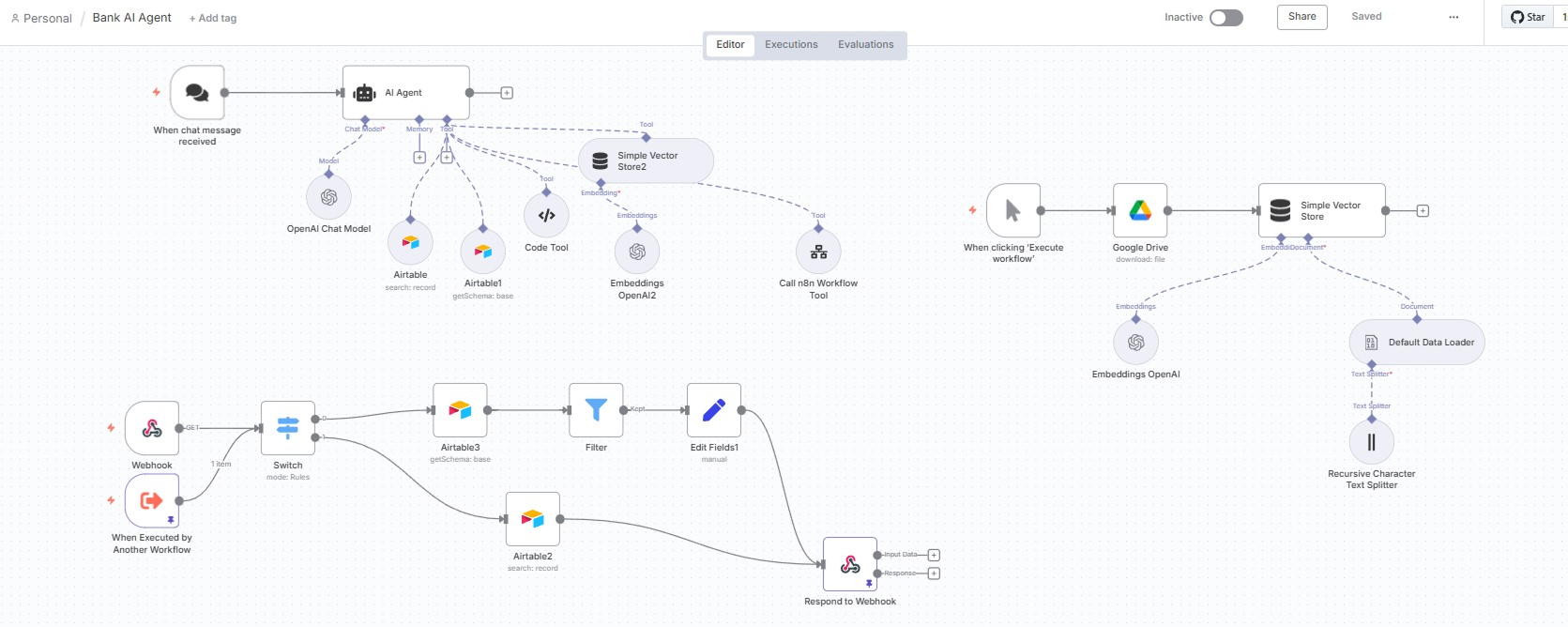Open the AI Agent node

[x=406, y=92]
